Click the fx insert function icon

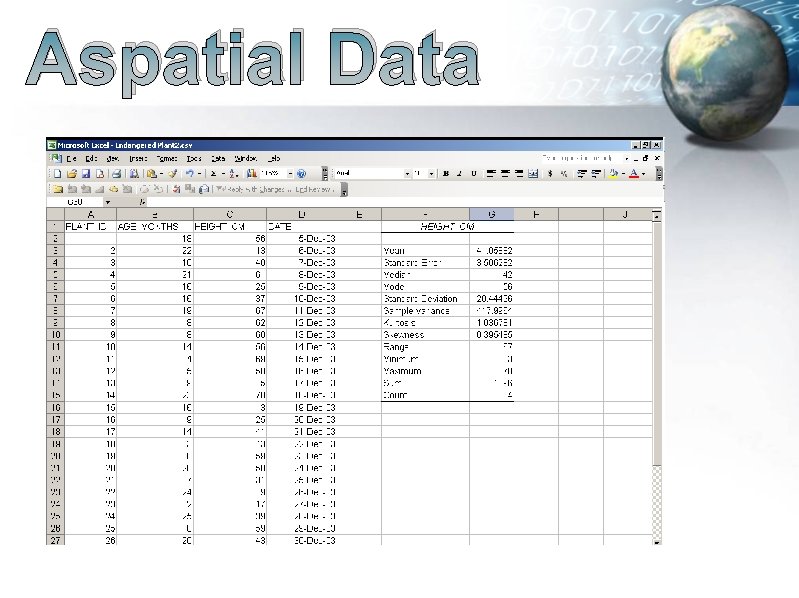(x=142, y=202)
